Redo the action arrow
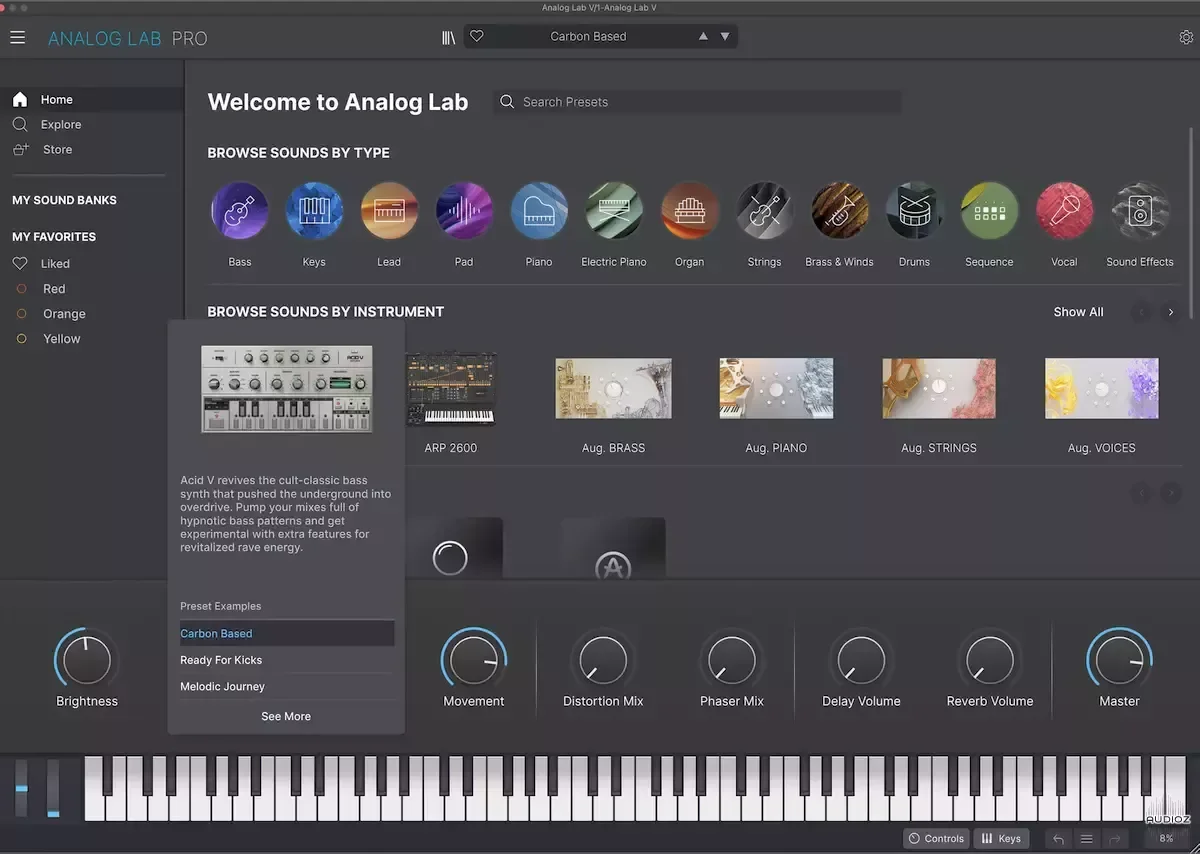The image size is (1200, 854). pyautogui.click(x=1114, y=839)
